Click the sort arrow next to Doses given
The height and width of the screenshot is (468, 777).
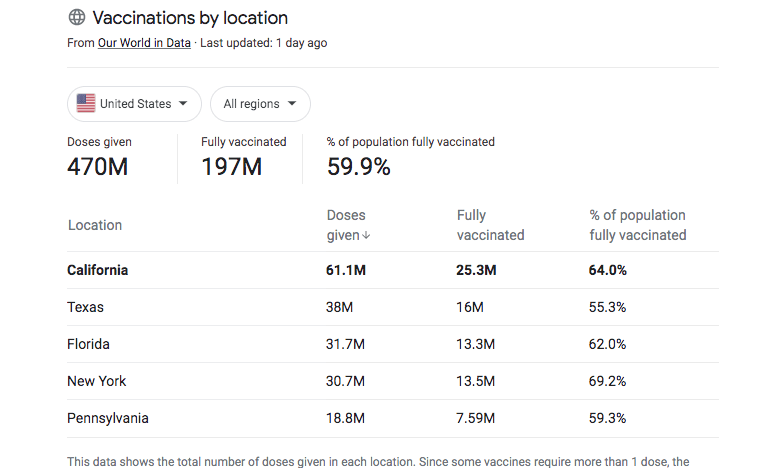pyautogui.click(x=366, y=235)
